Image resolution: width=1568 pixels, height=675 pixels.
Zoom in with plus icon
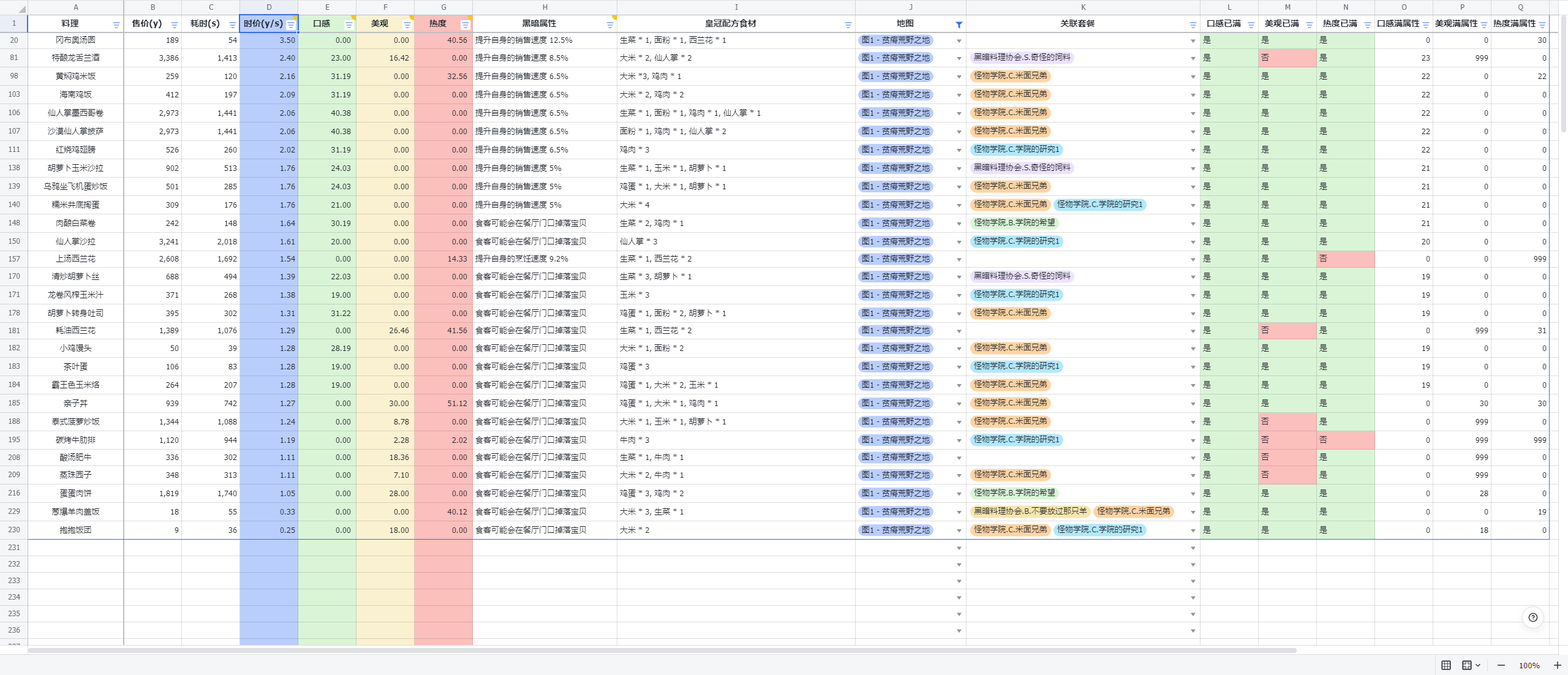pos(1557,665)
